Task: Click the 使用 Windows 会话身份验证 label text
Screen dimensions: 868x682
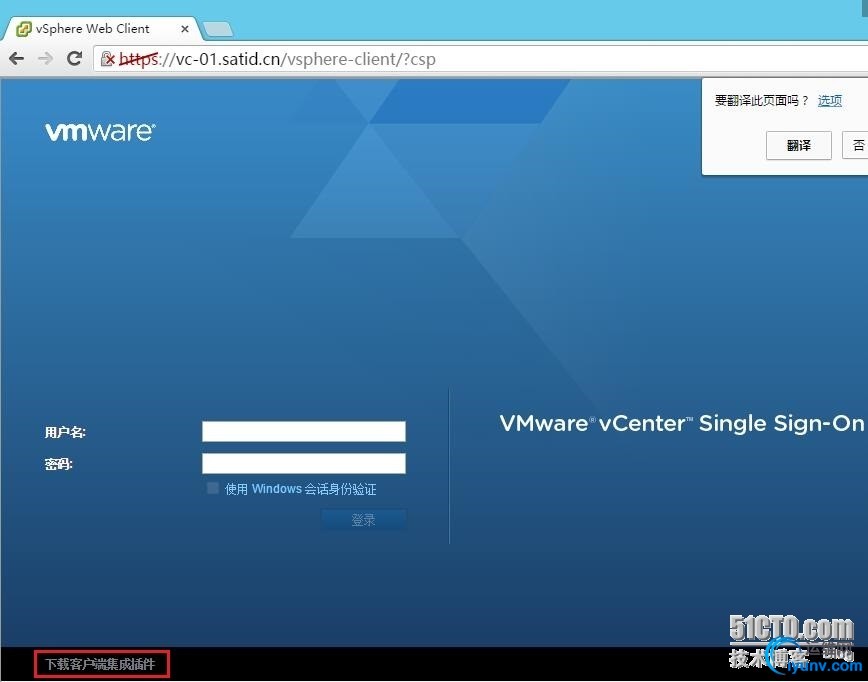Action: (301, 489)
